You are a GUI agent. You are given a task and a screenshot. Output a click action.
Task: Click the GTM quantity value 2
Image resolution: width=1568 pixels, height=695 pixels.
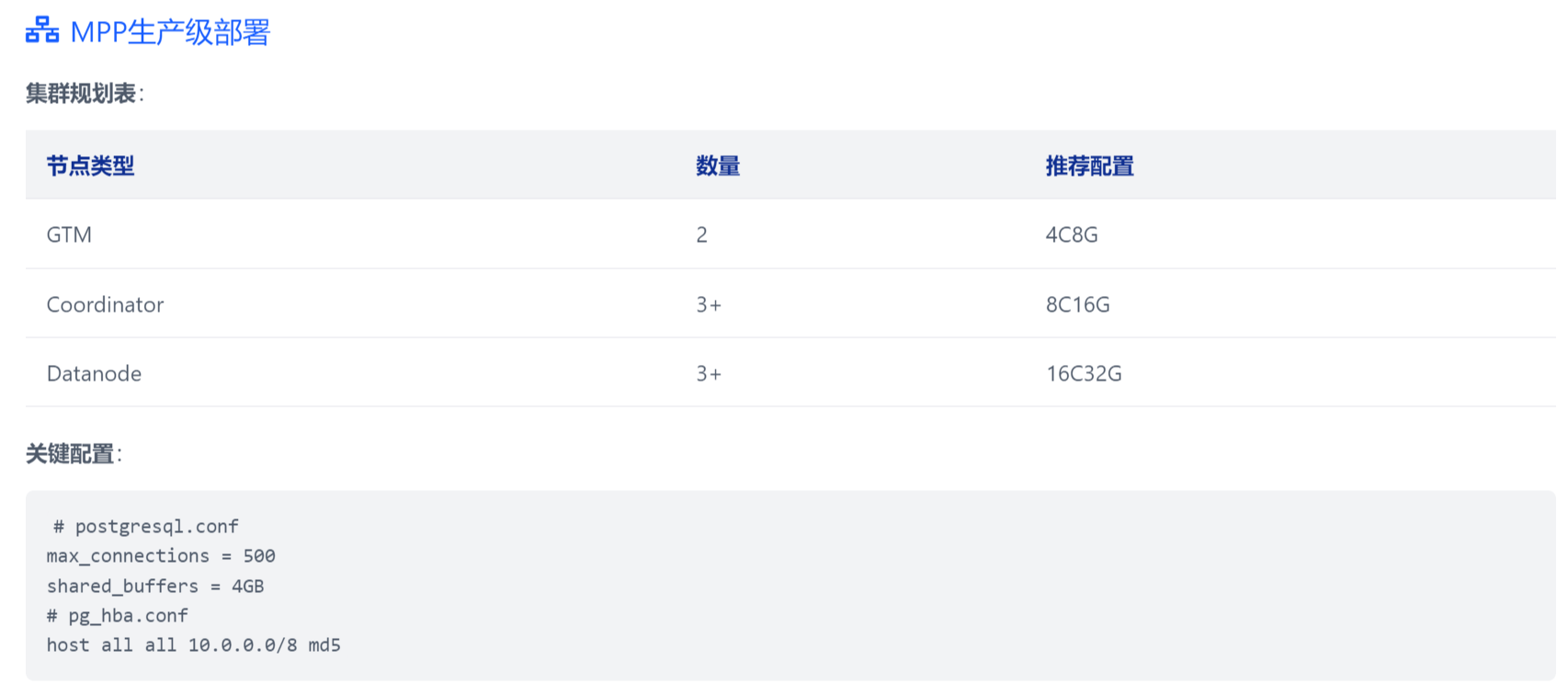[702, 234]
